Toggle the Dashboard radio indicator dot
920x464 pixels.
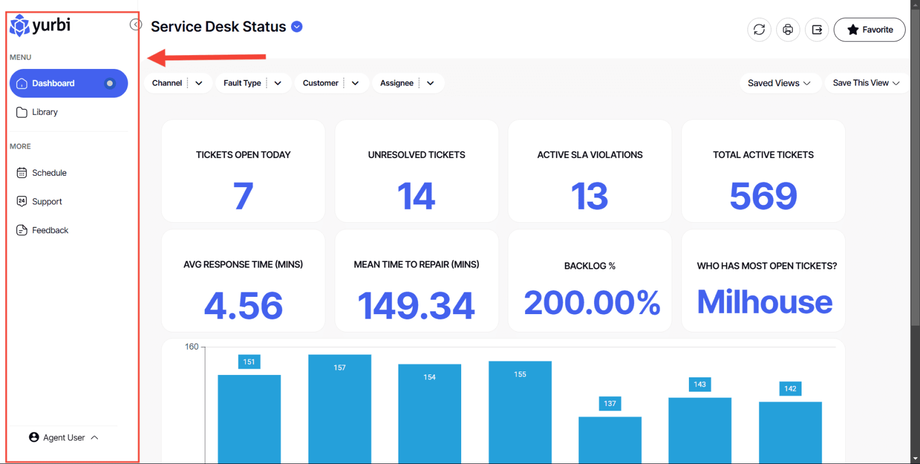pyautogui.click(x=110, y=83)
